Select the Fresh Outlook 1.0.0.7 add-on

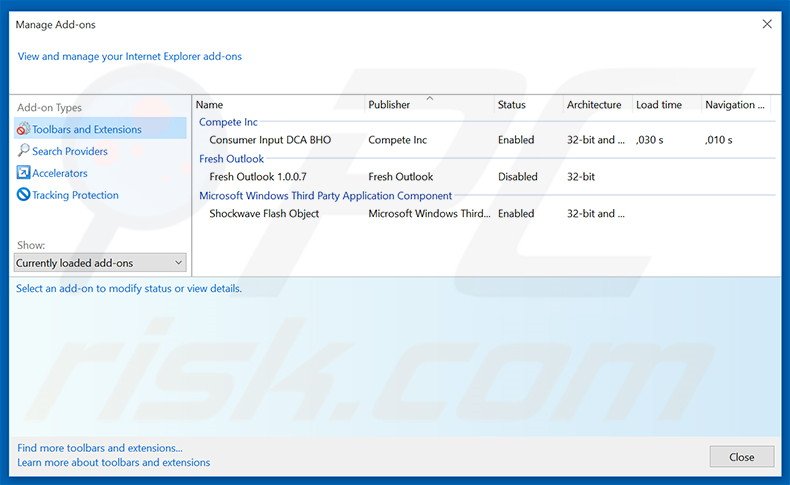click(258, 177)
